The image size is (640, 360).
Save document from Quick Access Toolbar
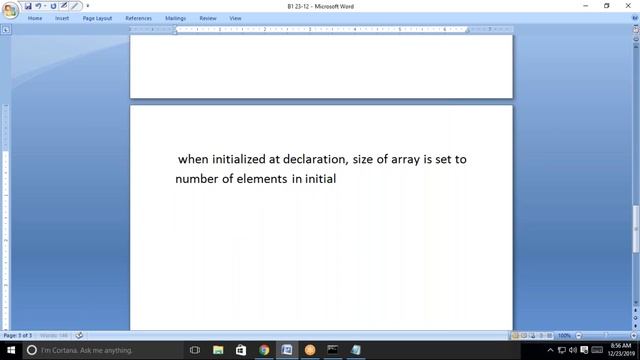[28, 6]
